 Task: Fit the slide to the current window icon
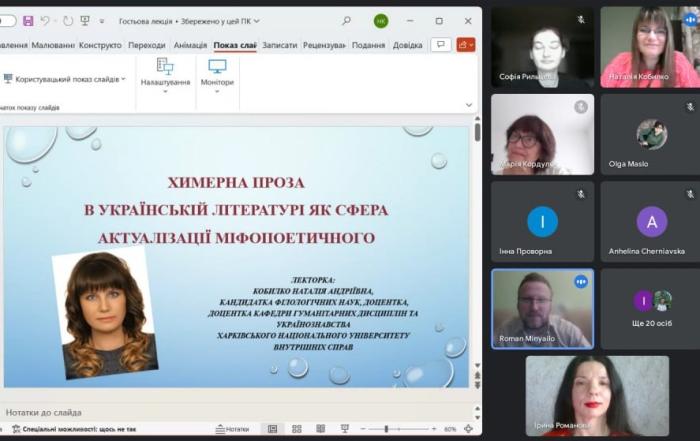click(468, 429)
